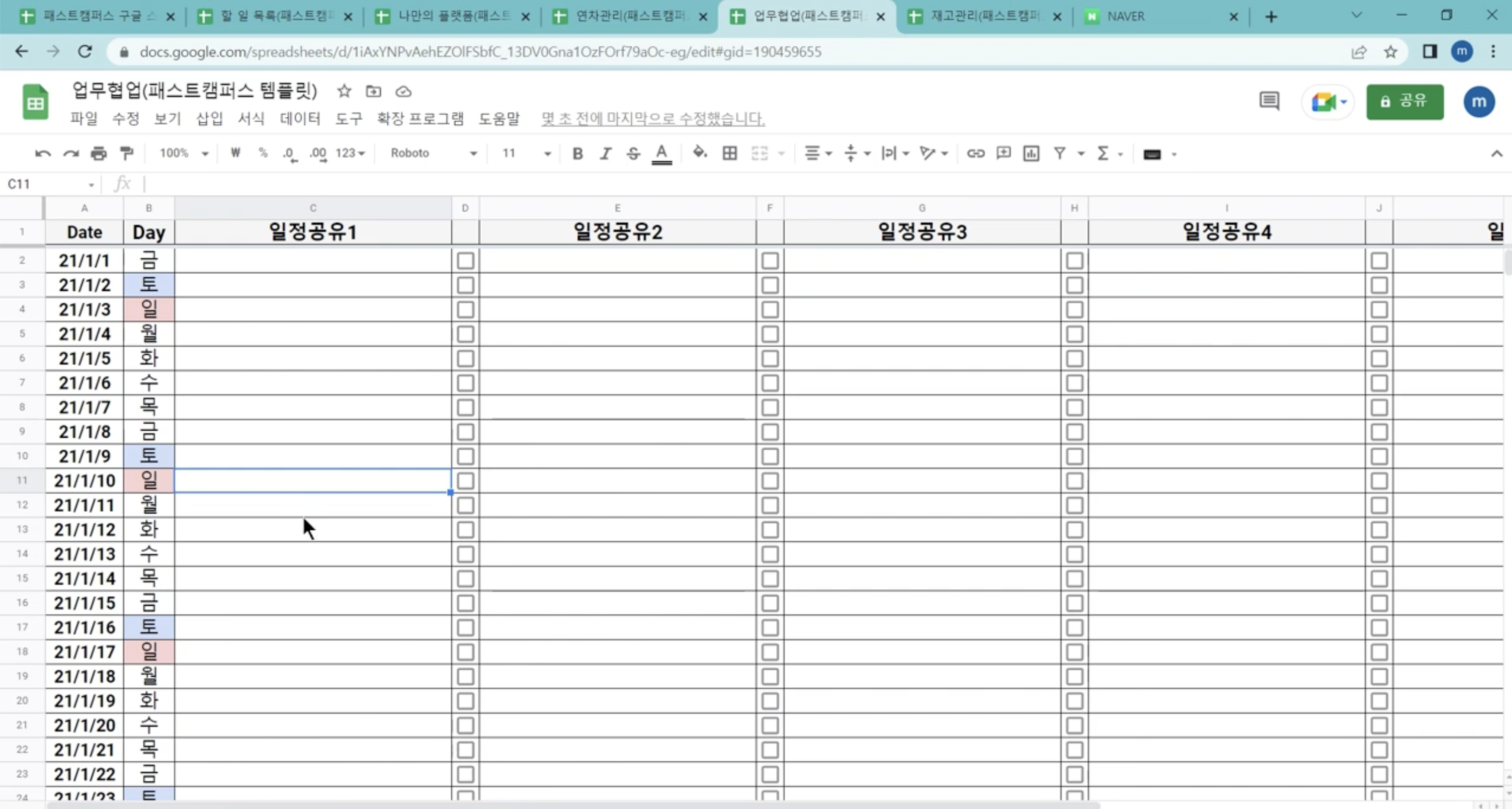The image size is (1512, 809).
Task: Tick column F checkbox on row 21/1/10
Action: (770, 481)
